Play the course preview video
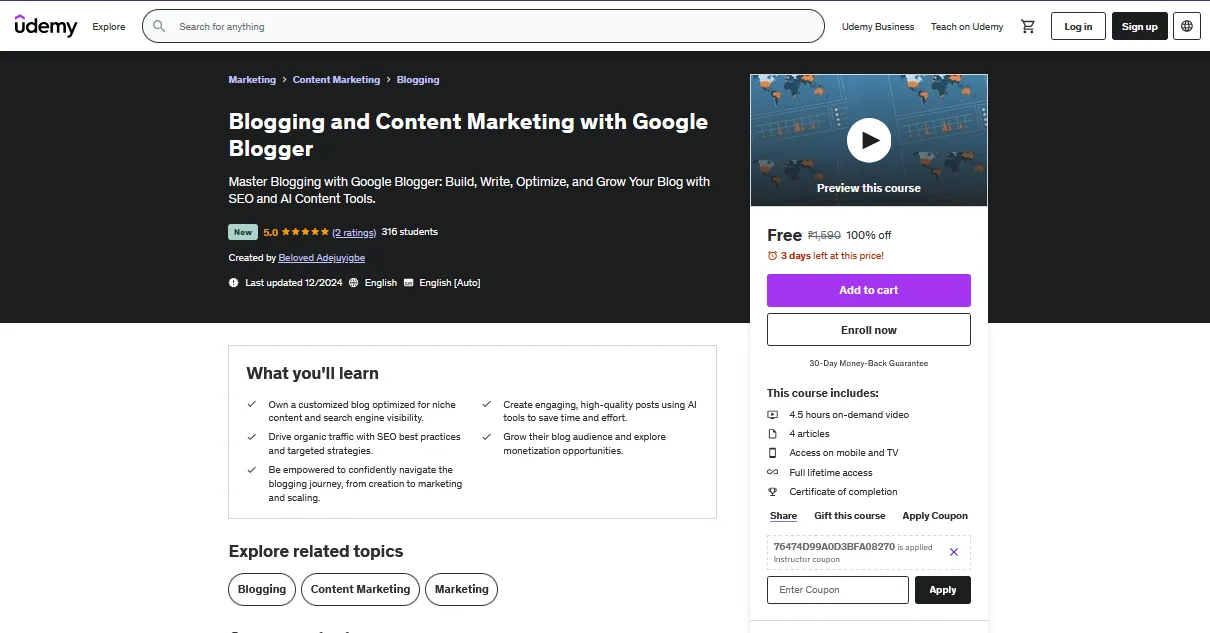Screen dimensions: 1210x633 point(869,140)
